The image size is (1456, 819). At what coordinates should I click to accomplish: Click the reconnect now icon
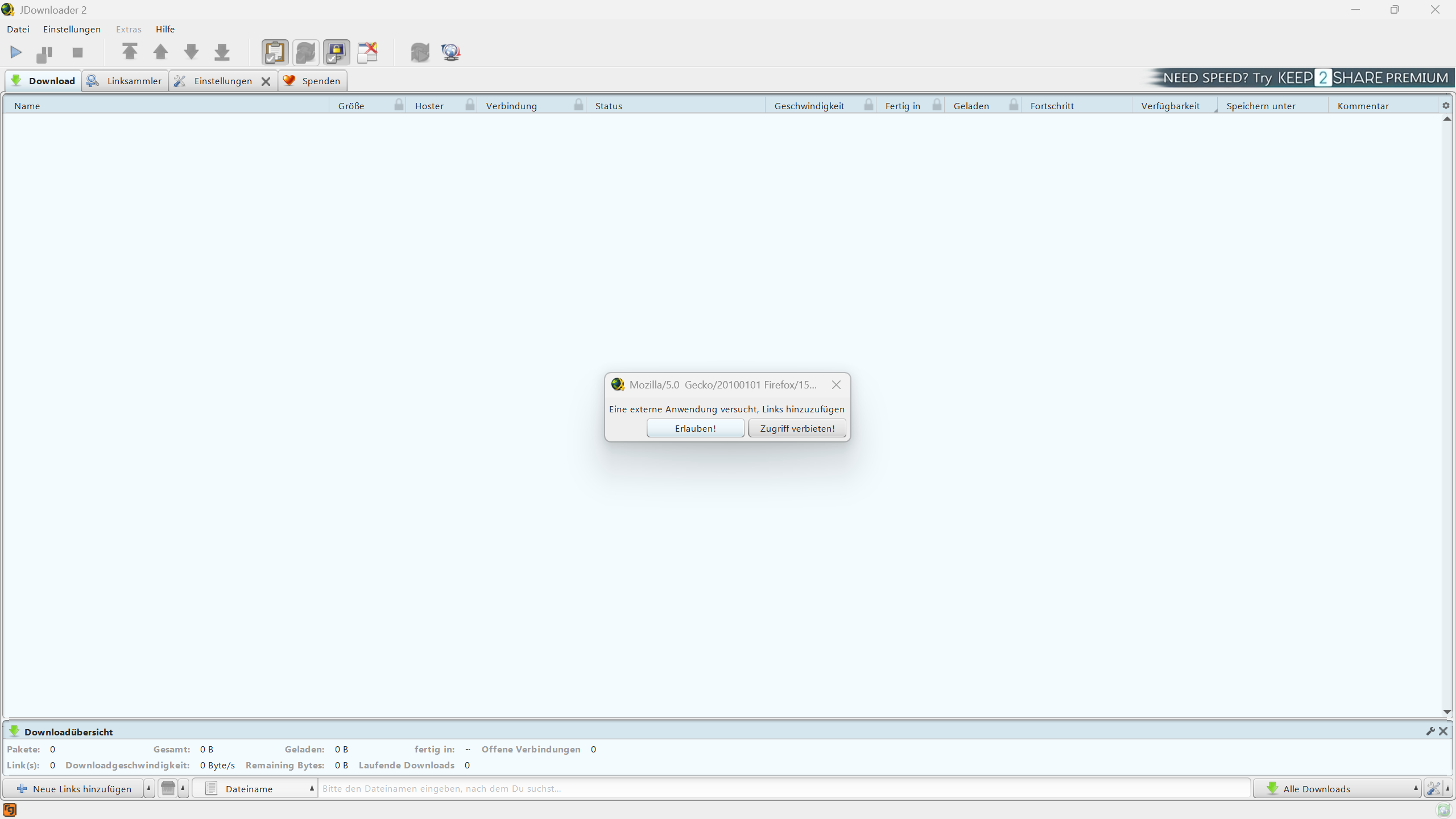click(420, 52)
